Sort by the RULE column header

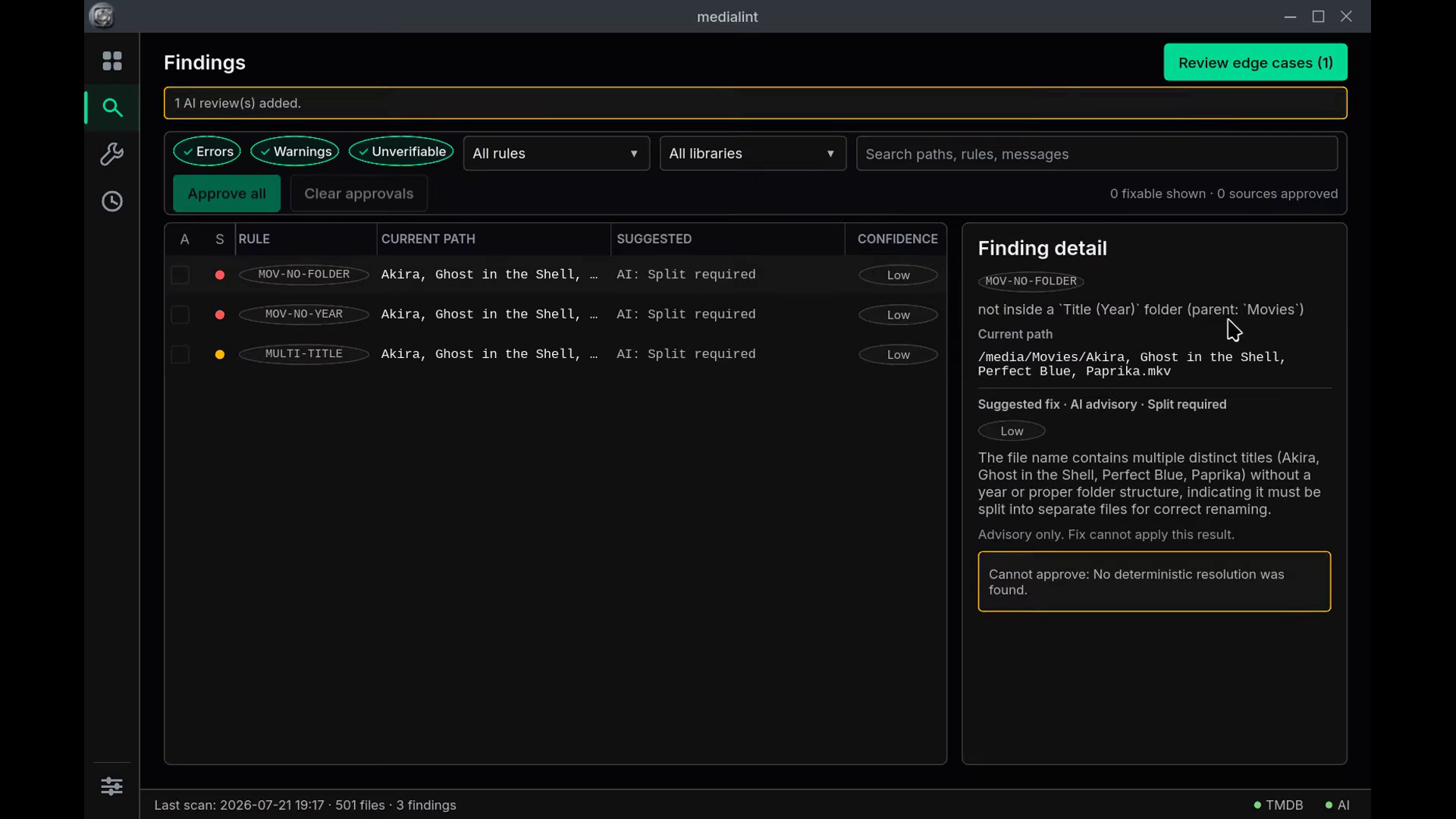point(254,239)
